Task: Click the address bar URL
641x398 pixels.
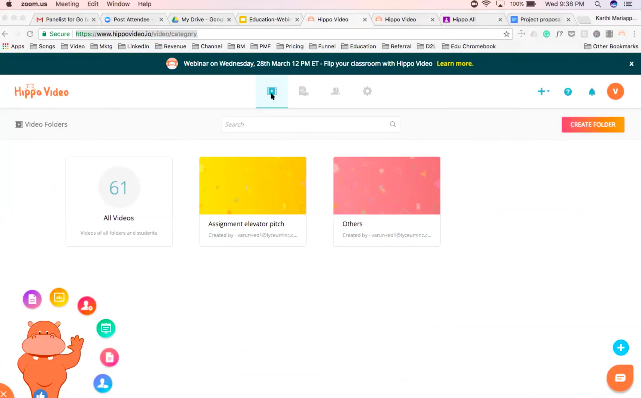Action: click(136, 34)
